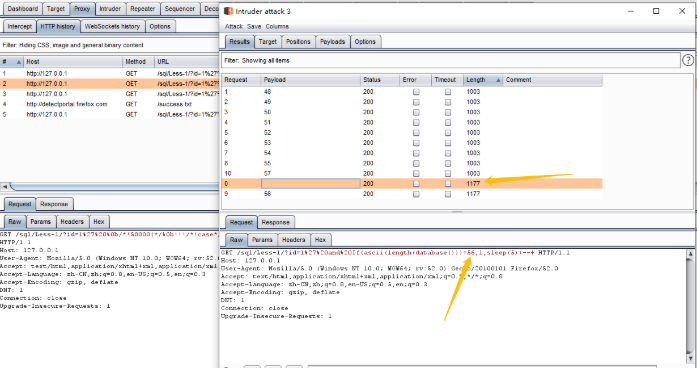697x372 pixels.
Task: Switch to the Payloads tab
Action: tap(332, 42)
